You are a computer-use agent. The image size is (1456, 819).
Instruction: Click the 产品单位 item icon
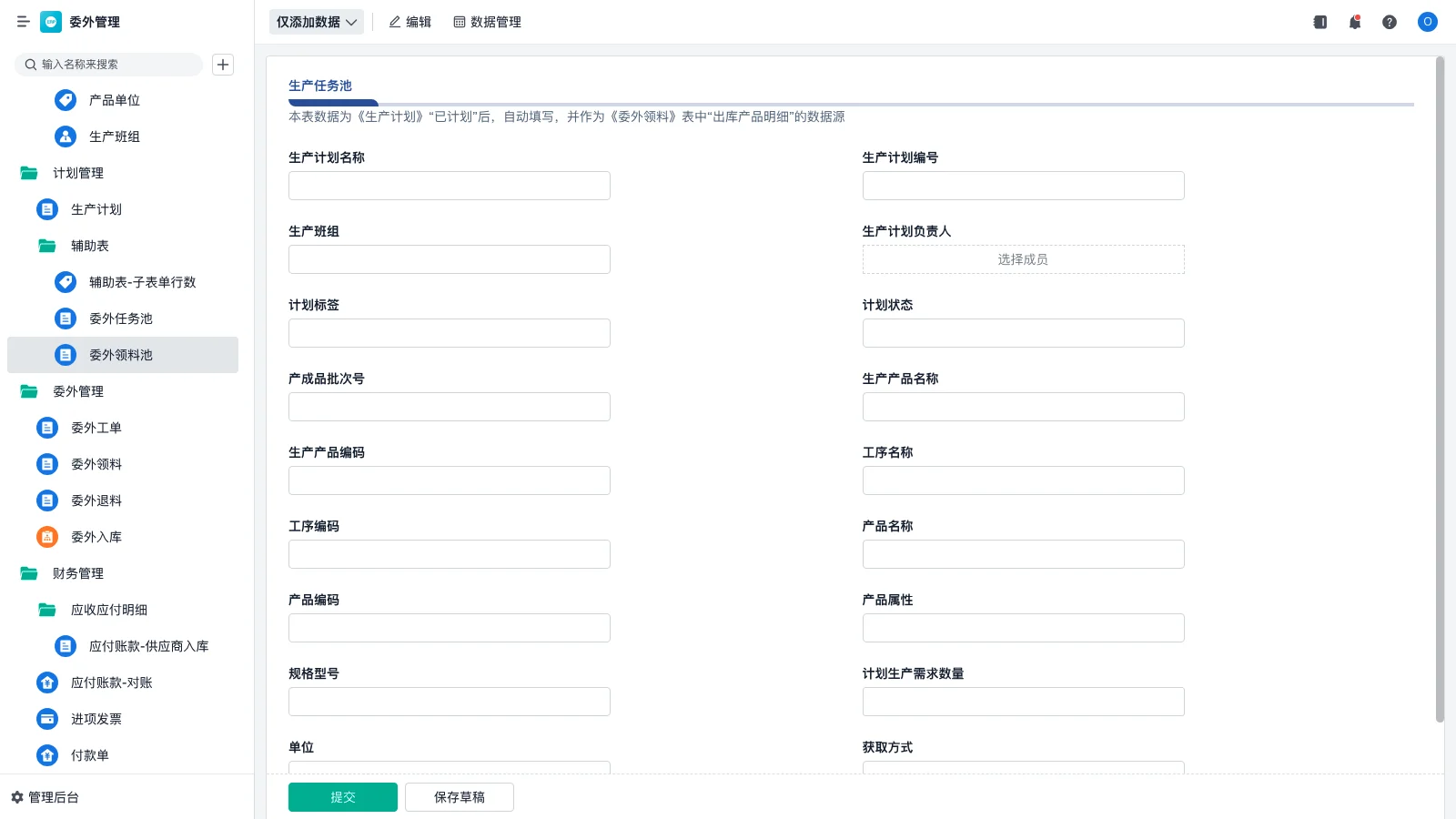coord(66,100)
